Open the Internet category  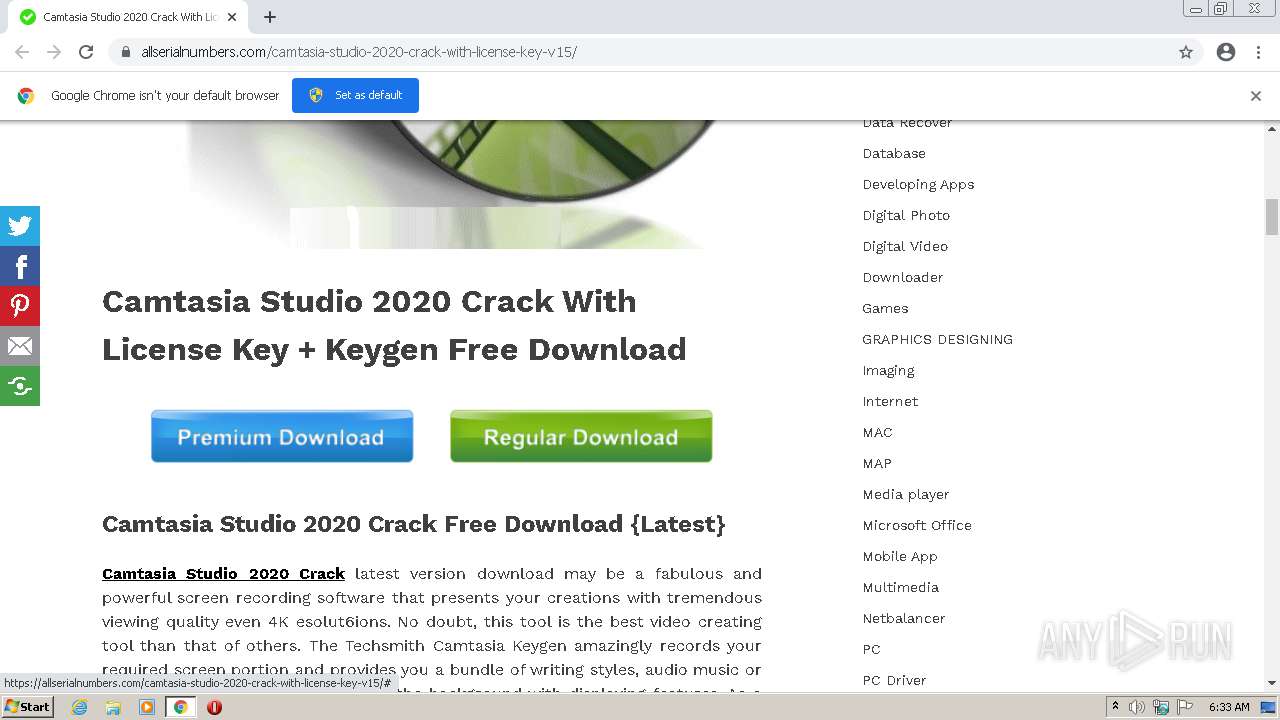(890, 401)
